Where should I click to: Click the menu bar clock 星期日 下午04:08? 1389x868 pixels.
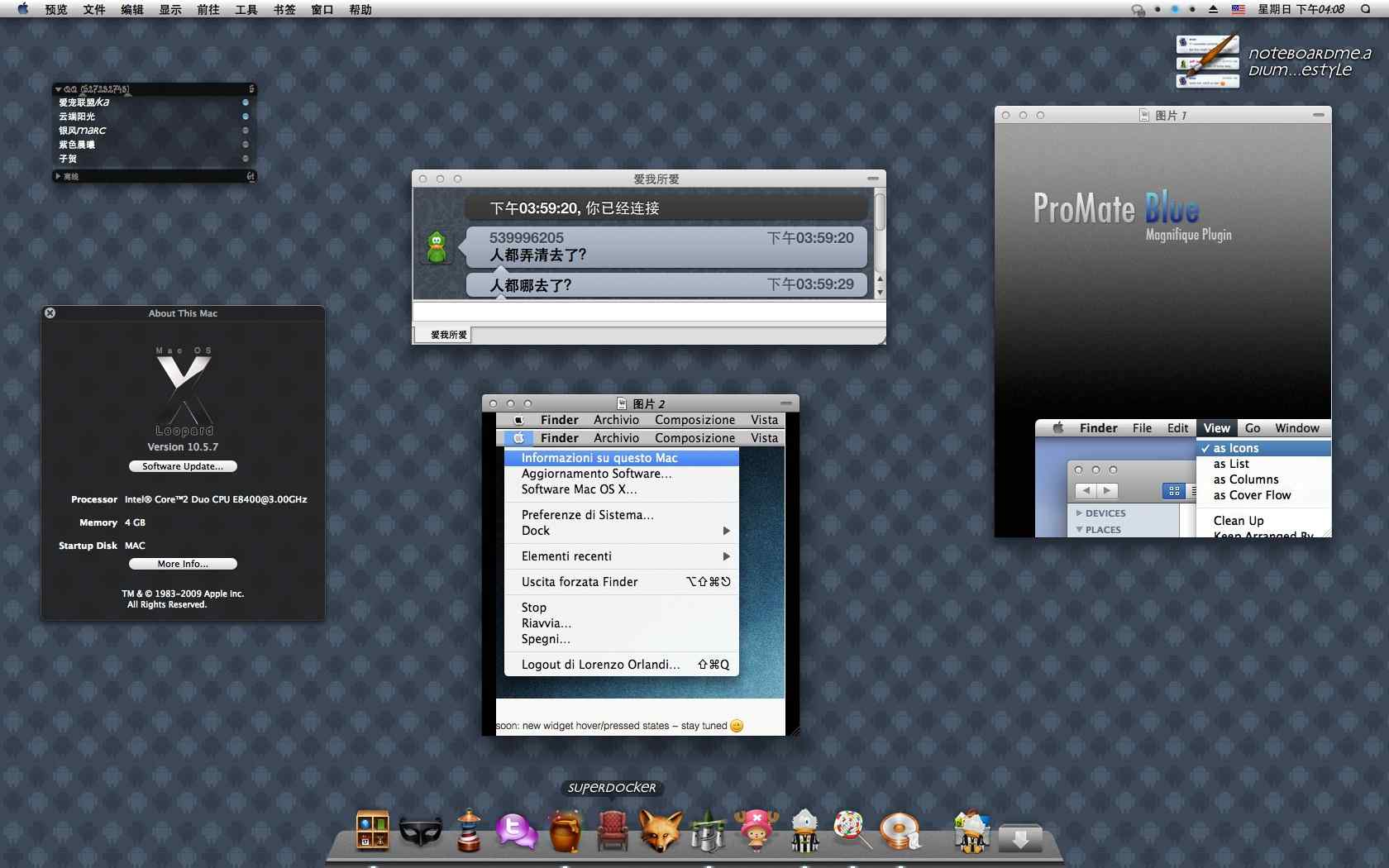(1301, 9)
